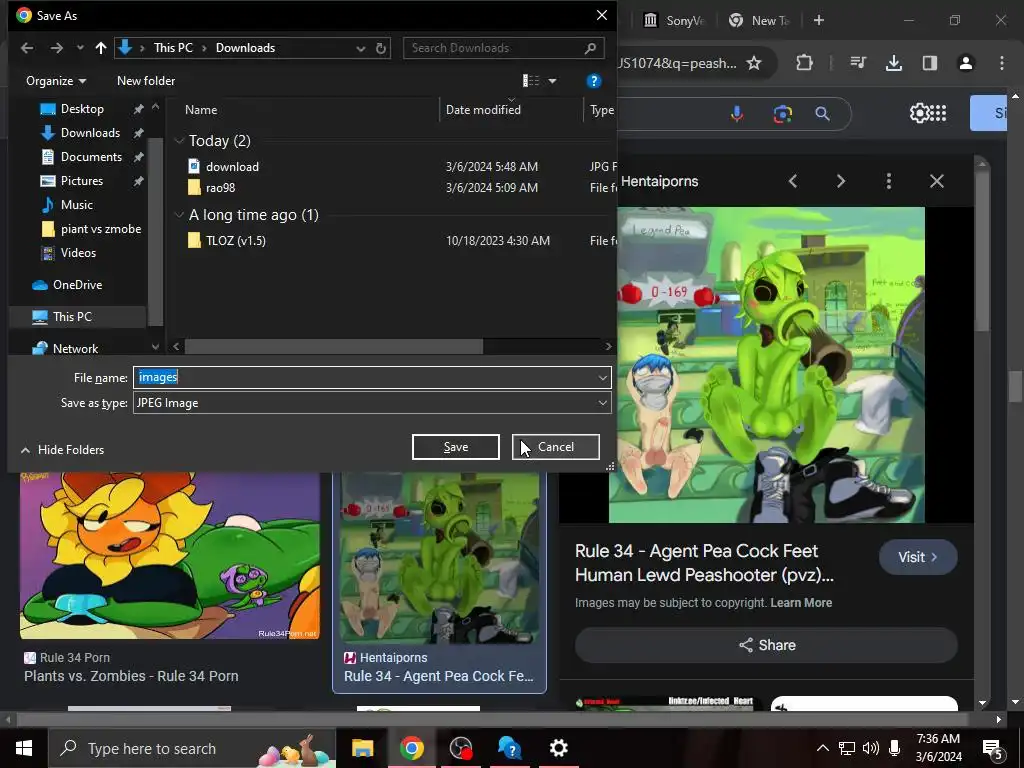Open Chrome extensions puzzle icon
This screenshot has height=768, width=1024.
pyautogui.click(x=805, y=63)
